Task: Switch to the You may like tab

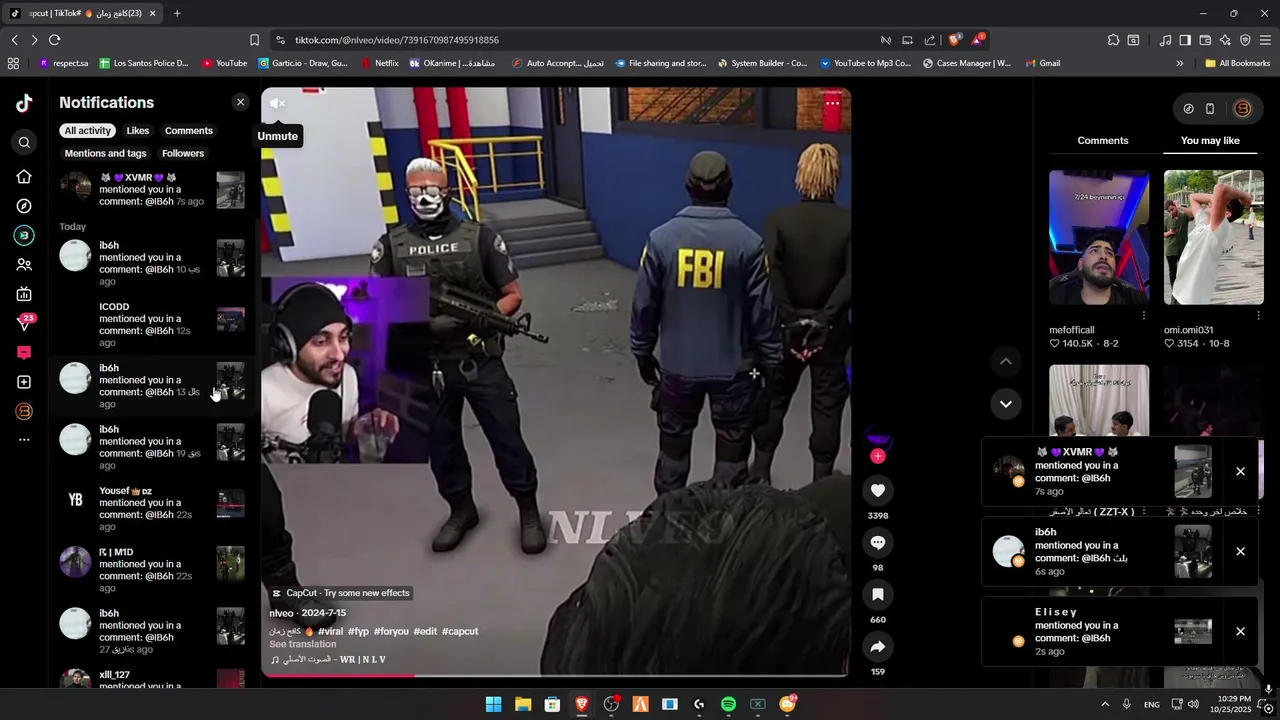Action: [x=1210, y=141]
